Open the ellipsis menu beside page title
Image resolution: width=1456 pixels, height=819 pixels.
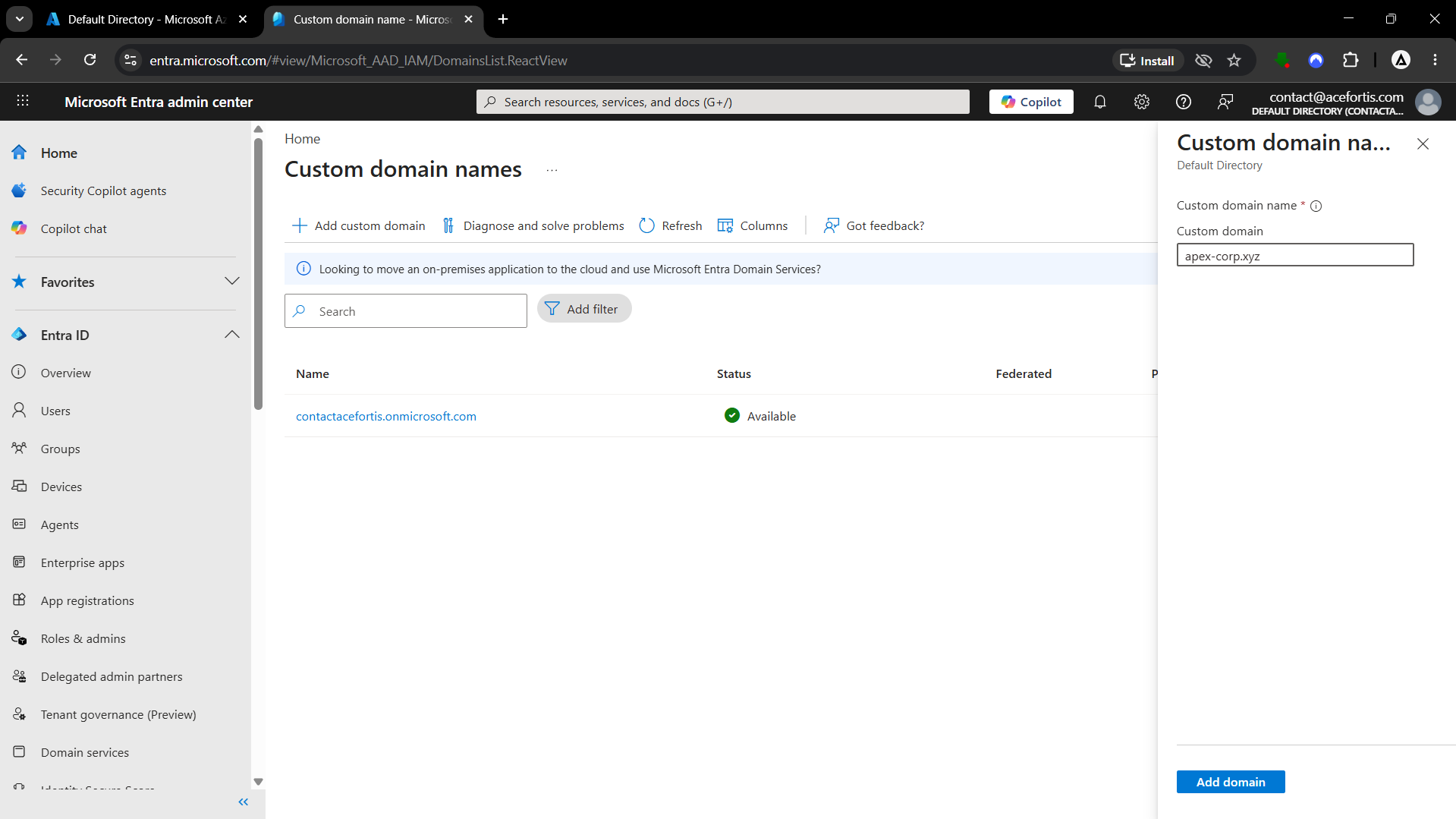click(x=552, y=170)
